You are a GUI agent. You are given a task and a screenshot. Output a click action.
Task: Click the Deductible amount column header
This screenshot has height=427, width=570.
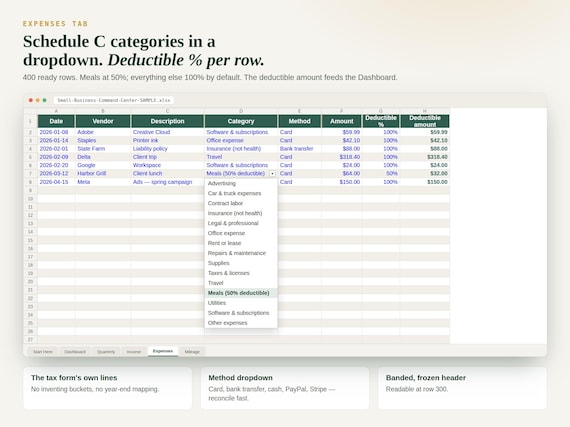tap(425, 121)
